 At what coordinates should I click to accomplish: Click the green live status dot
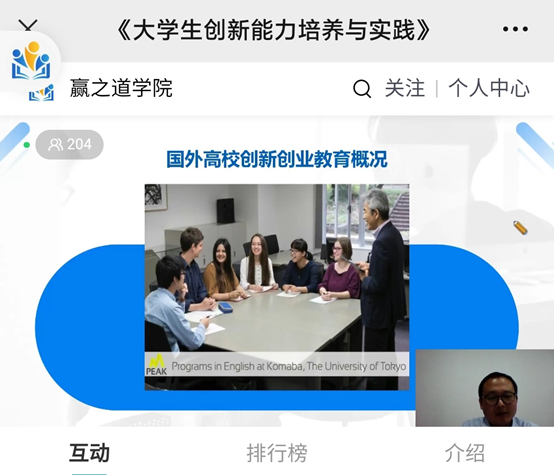coord(26,145)
